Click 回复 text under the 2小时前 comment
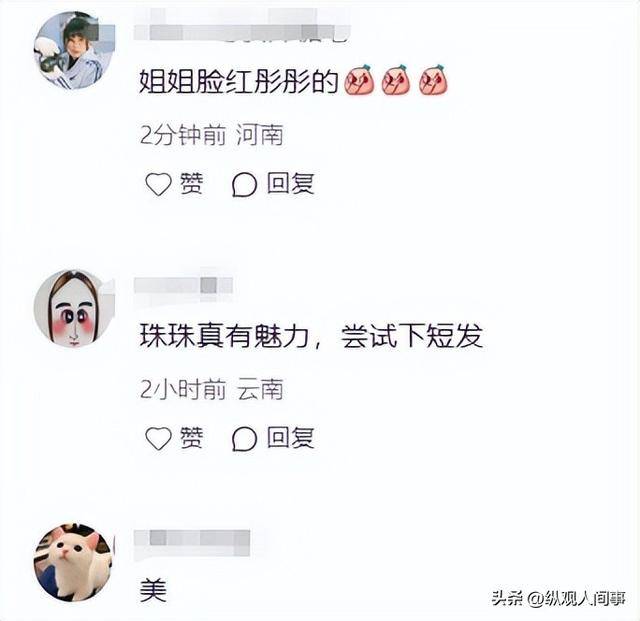The height and width of the screenshot is (621, 640). point(291,438)
